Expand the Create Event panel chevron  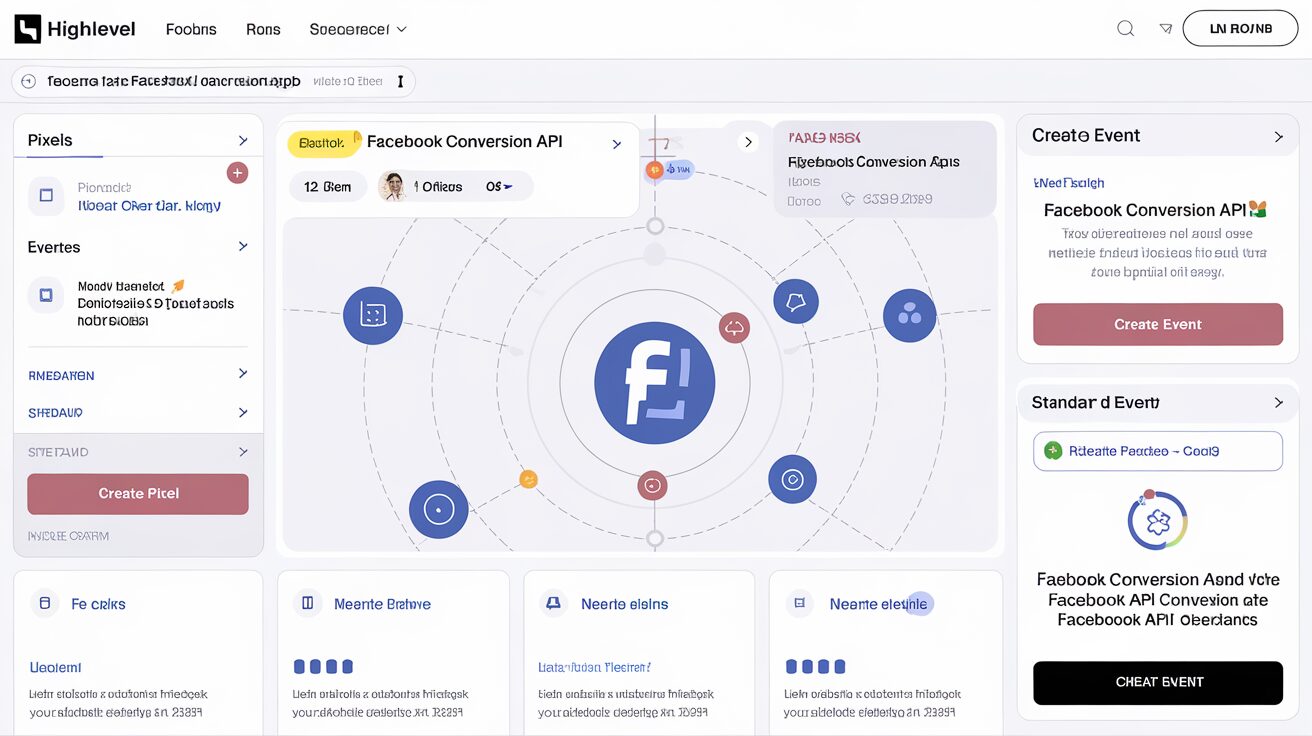point(1278,136)
